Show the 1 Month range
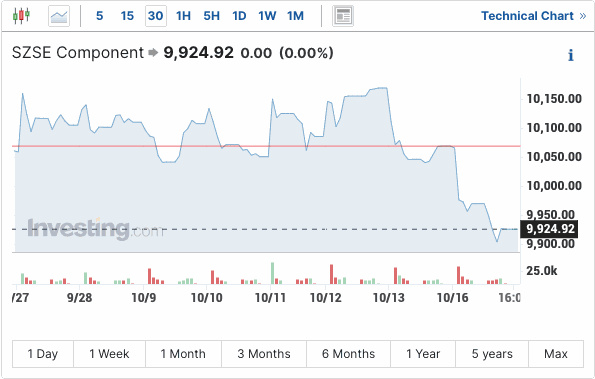Image resolution: width=595 pixels, height=379 pixels. point(183,354)
